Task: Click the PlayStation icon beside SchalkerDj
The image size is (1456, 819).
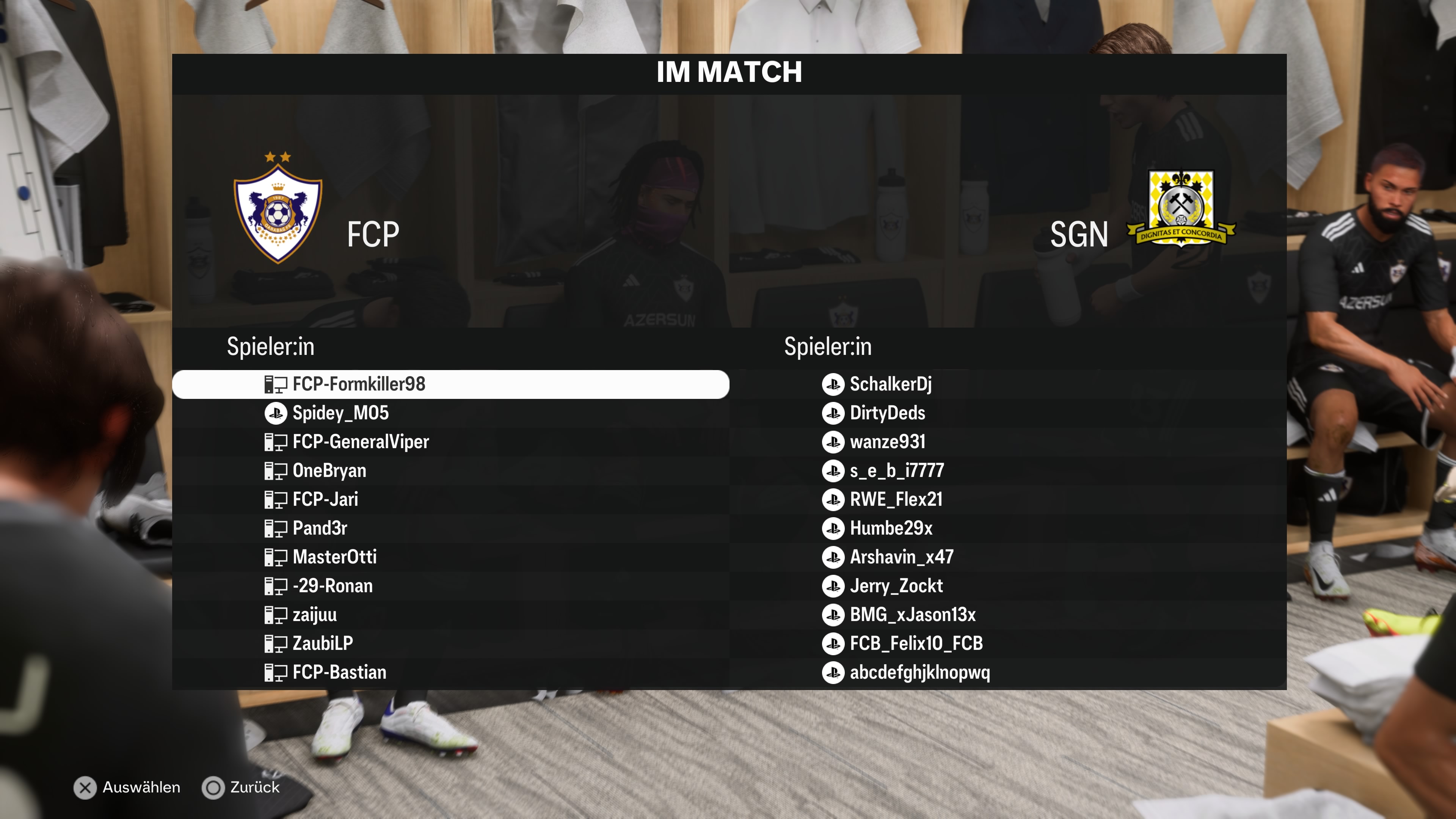Action: (833, 384)
